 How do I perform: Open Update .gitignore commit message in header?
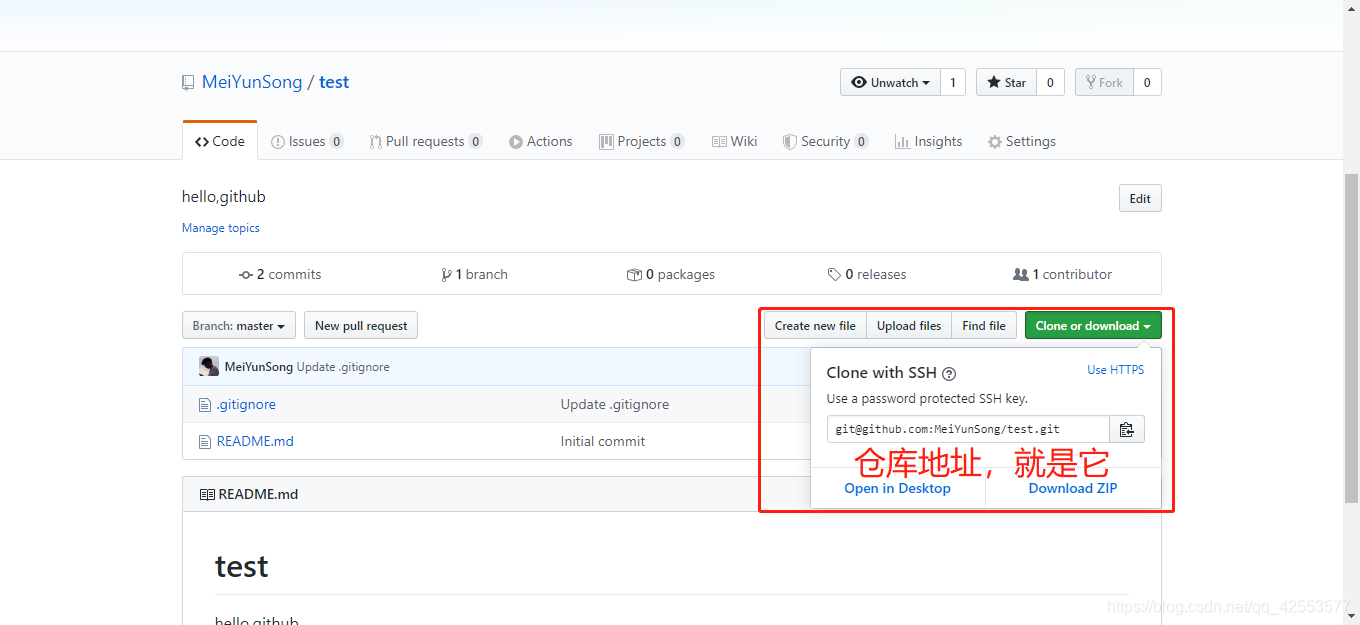click(x=343, y=367)
